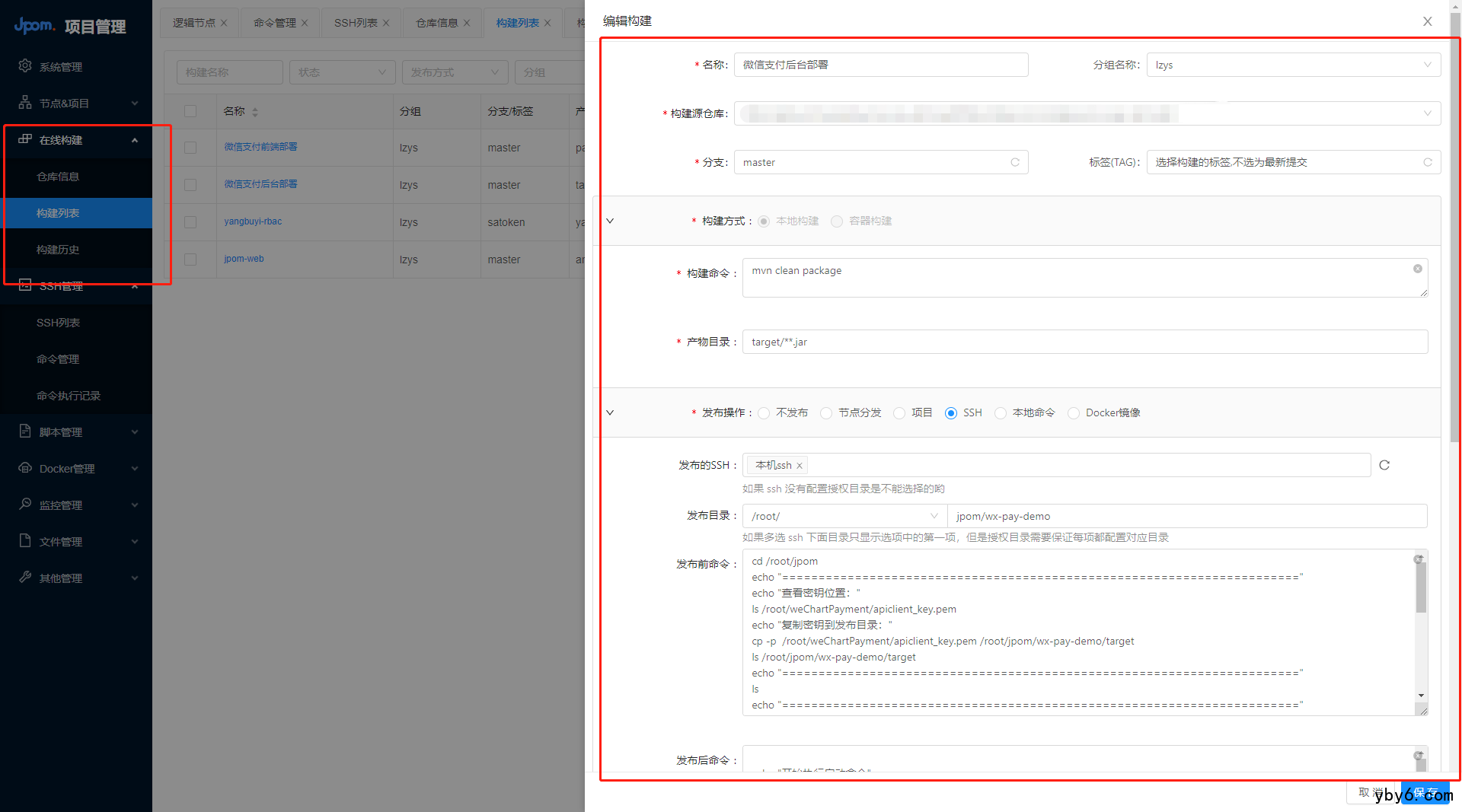This screenshot has width=1462, height=812.
Task: Check the row checkbox for 微信支付前端部署
Action: point(190,148)
